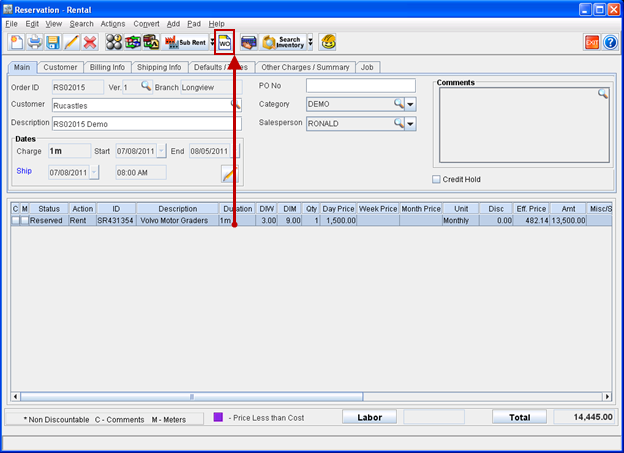Click the red X Delete icon

tap(90, 42)
